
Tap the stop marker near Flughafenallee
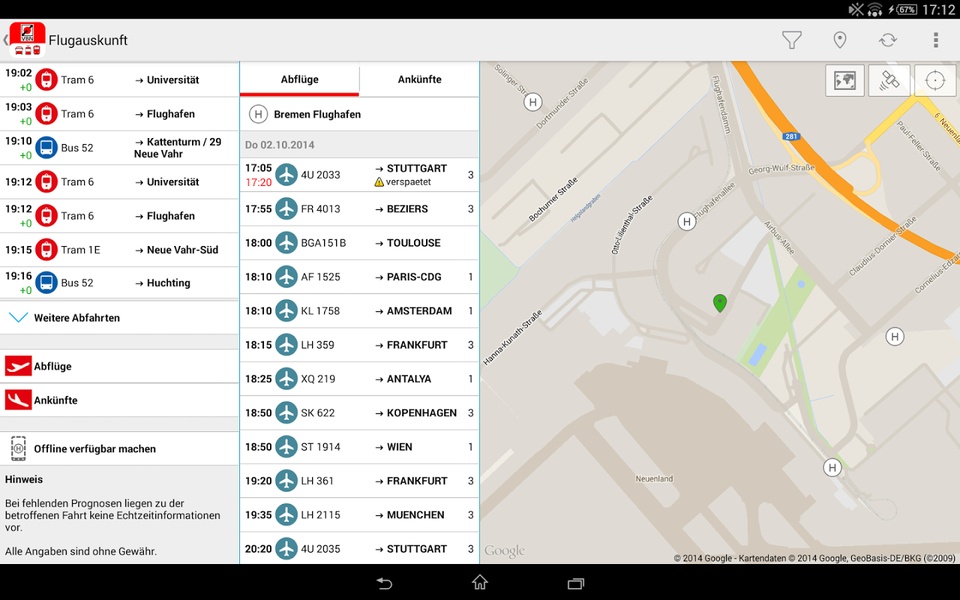point(687,222)
